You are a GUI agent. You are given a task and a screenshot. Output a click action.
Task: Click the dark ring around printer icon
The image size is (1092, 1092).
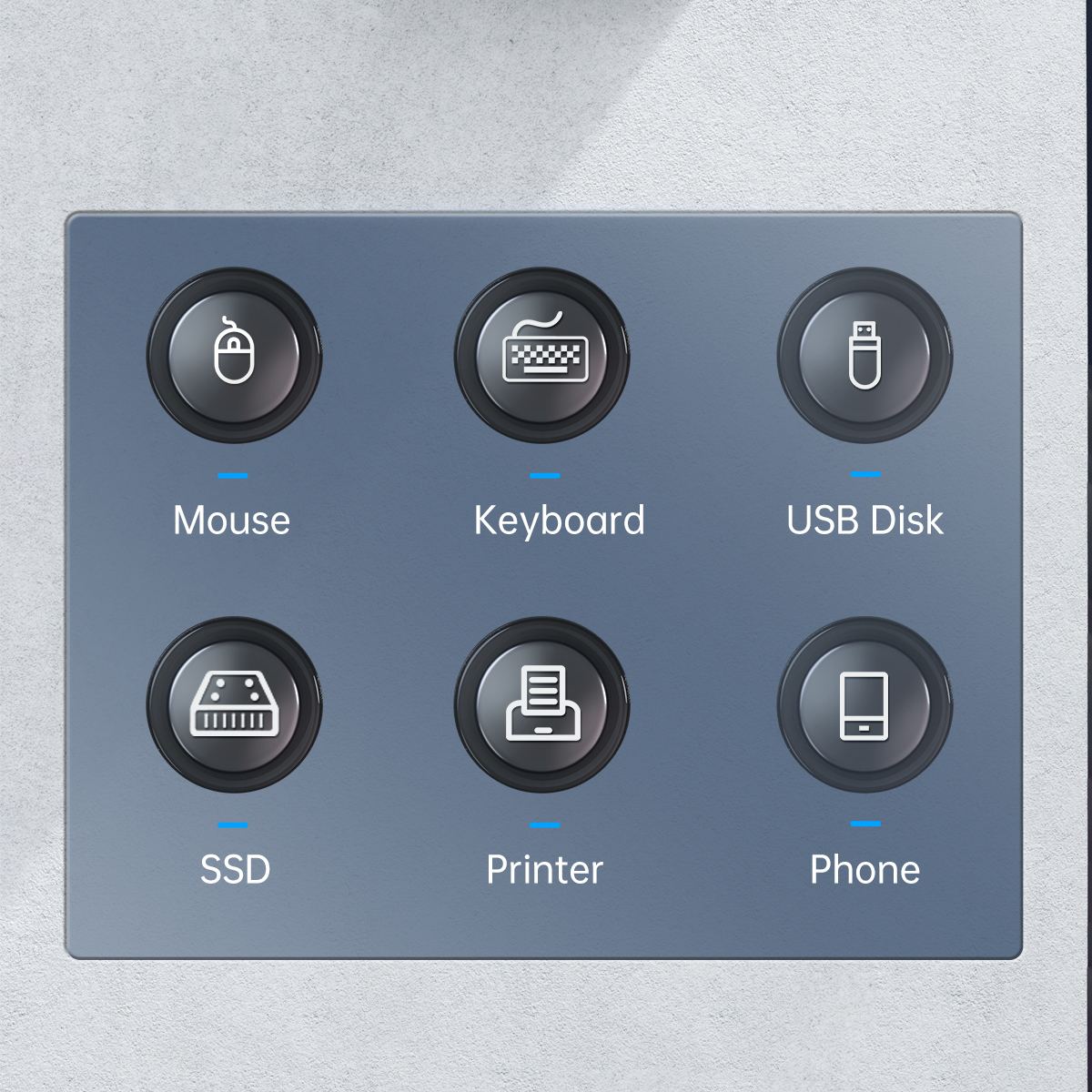point(465,705)
